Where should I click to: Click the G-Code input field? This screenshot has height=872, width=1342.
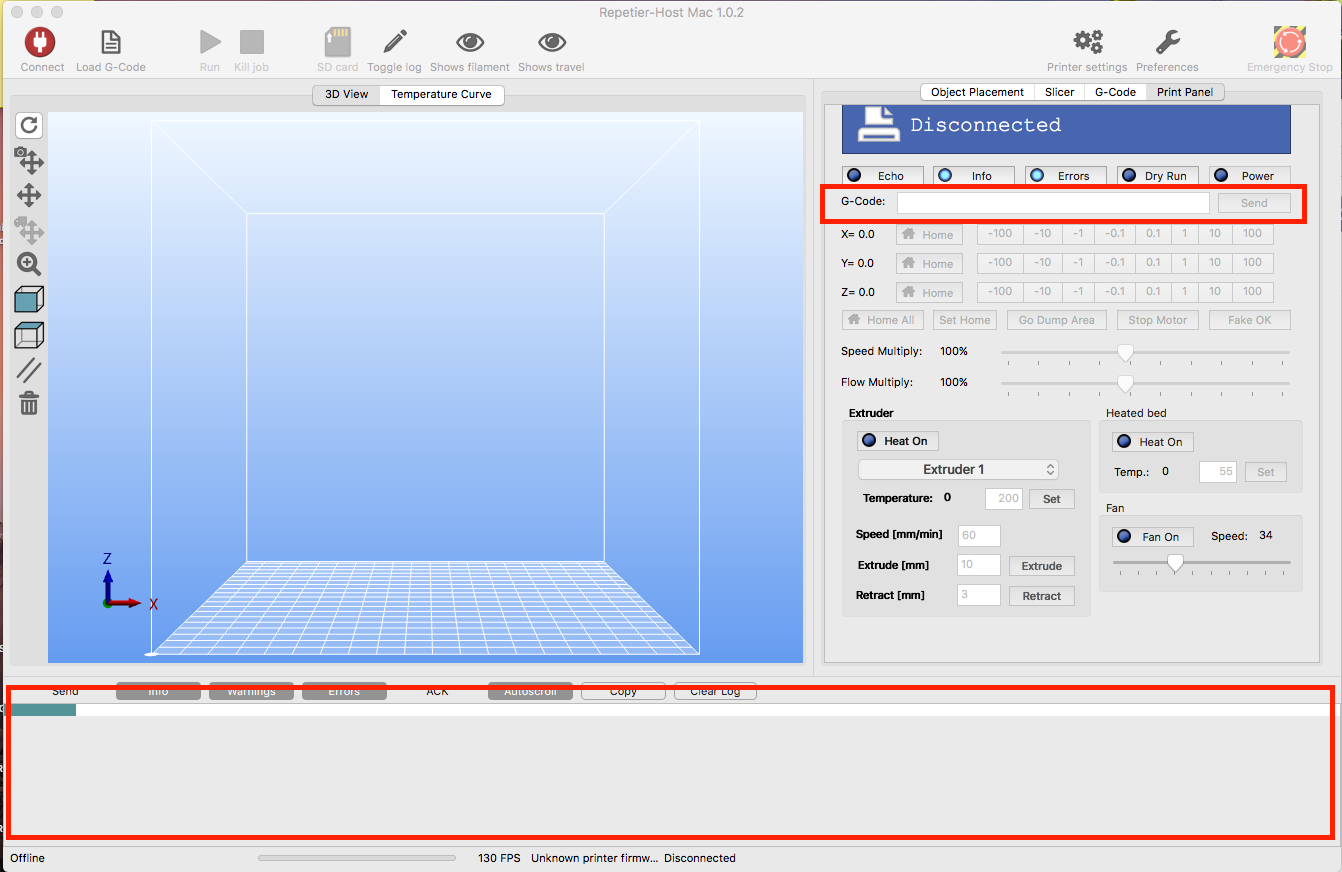[x=1052, y=203]
